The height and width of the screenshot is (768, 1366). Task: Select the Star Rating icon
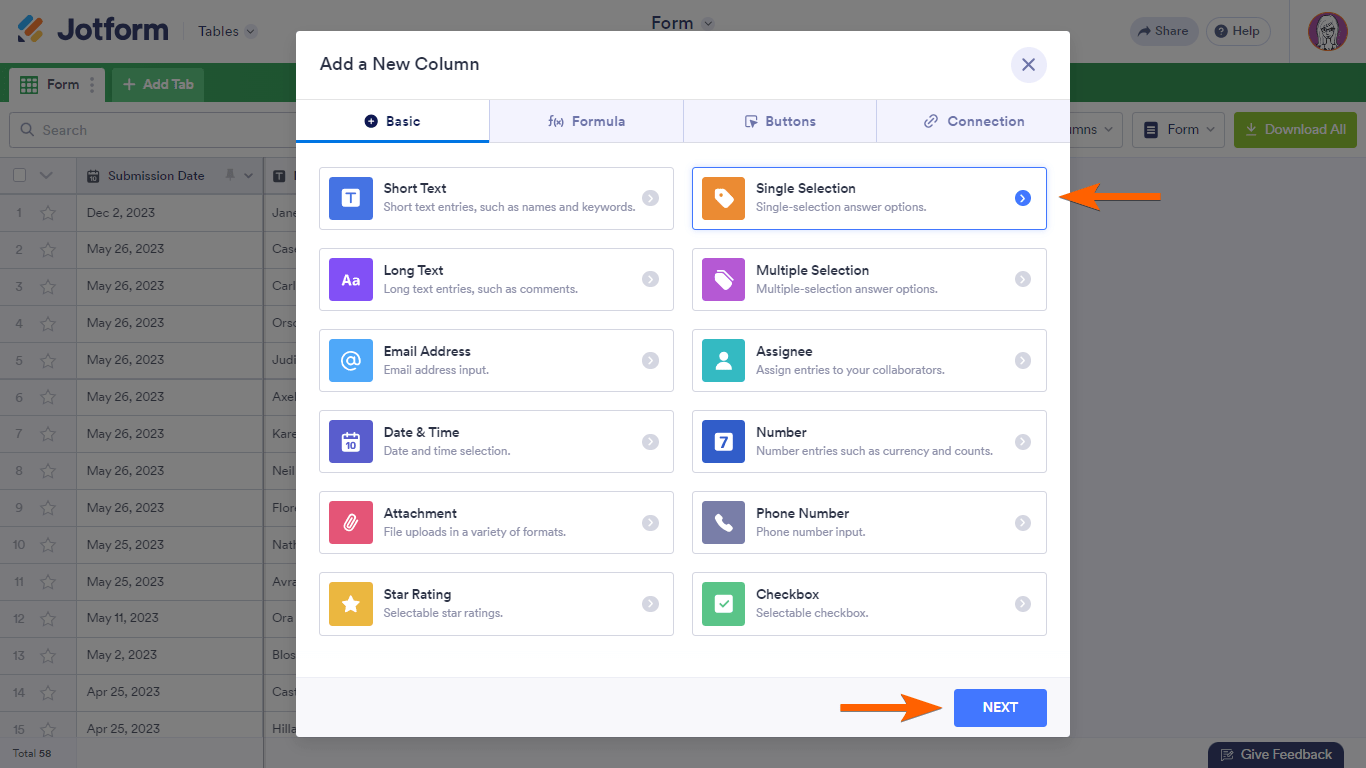351,604
